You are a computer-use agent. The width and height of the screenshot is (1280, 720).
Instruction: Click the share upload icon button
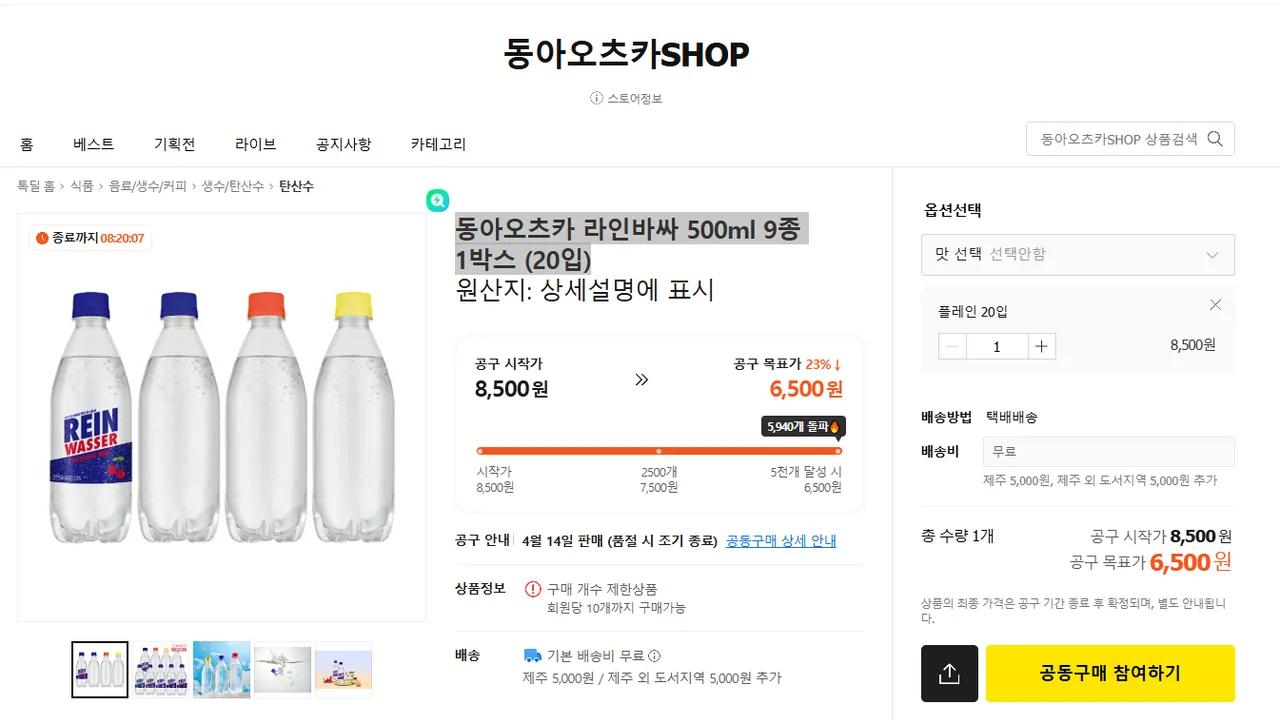coord(949,674)
